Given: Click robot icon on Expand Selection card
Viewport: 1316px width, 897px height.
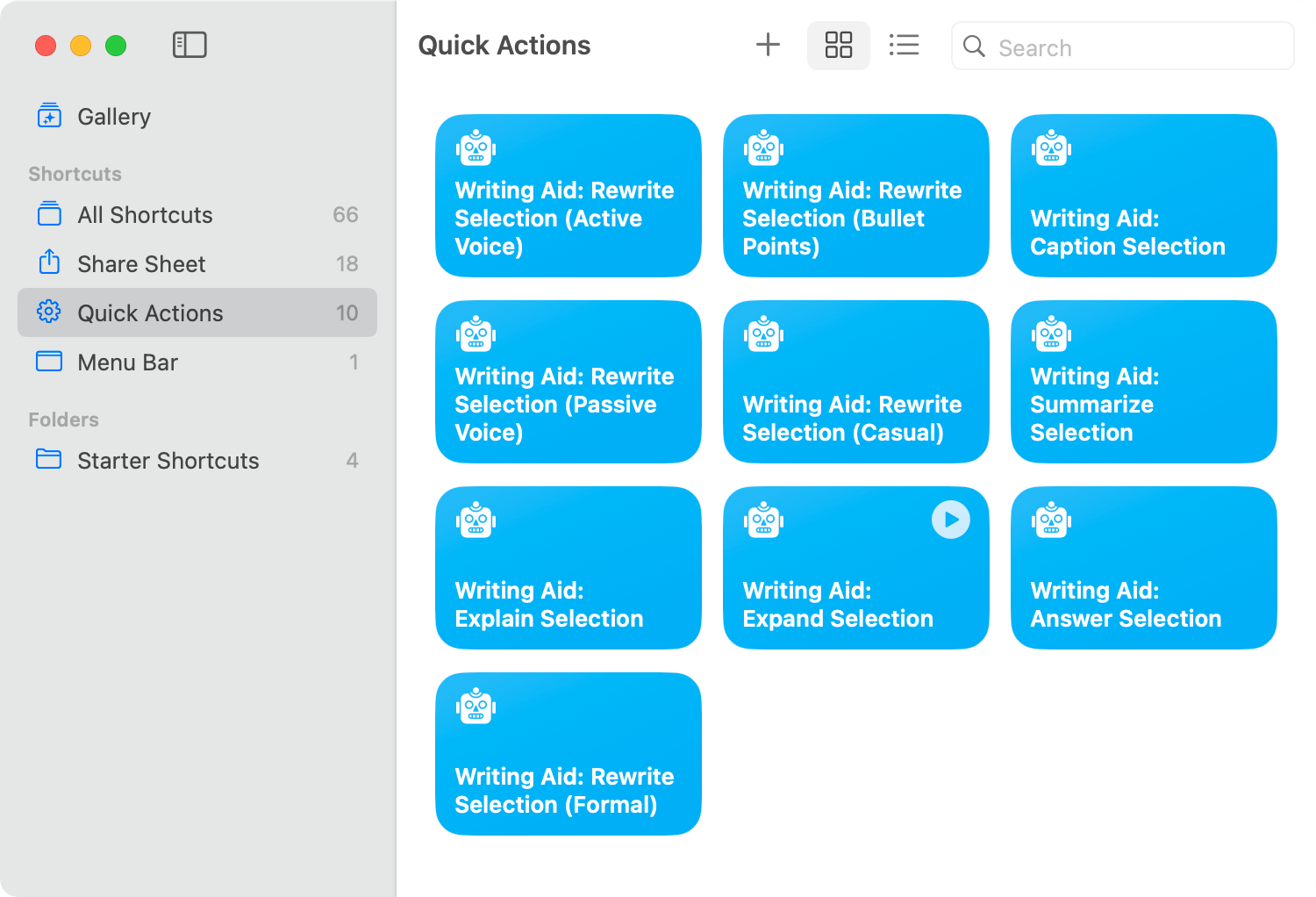Looking at the screenshot, I should click(x=764, y=520).
